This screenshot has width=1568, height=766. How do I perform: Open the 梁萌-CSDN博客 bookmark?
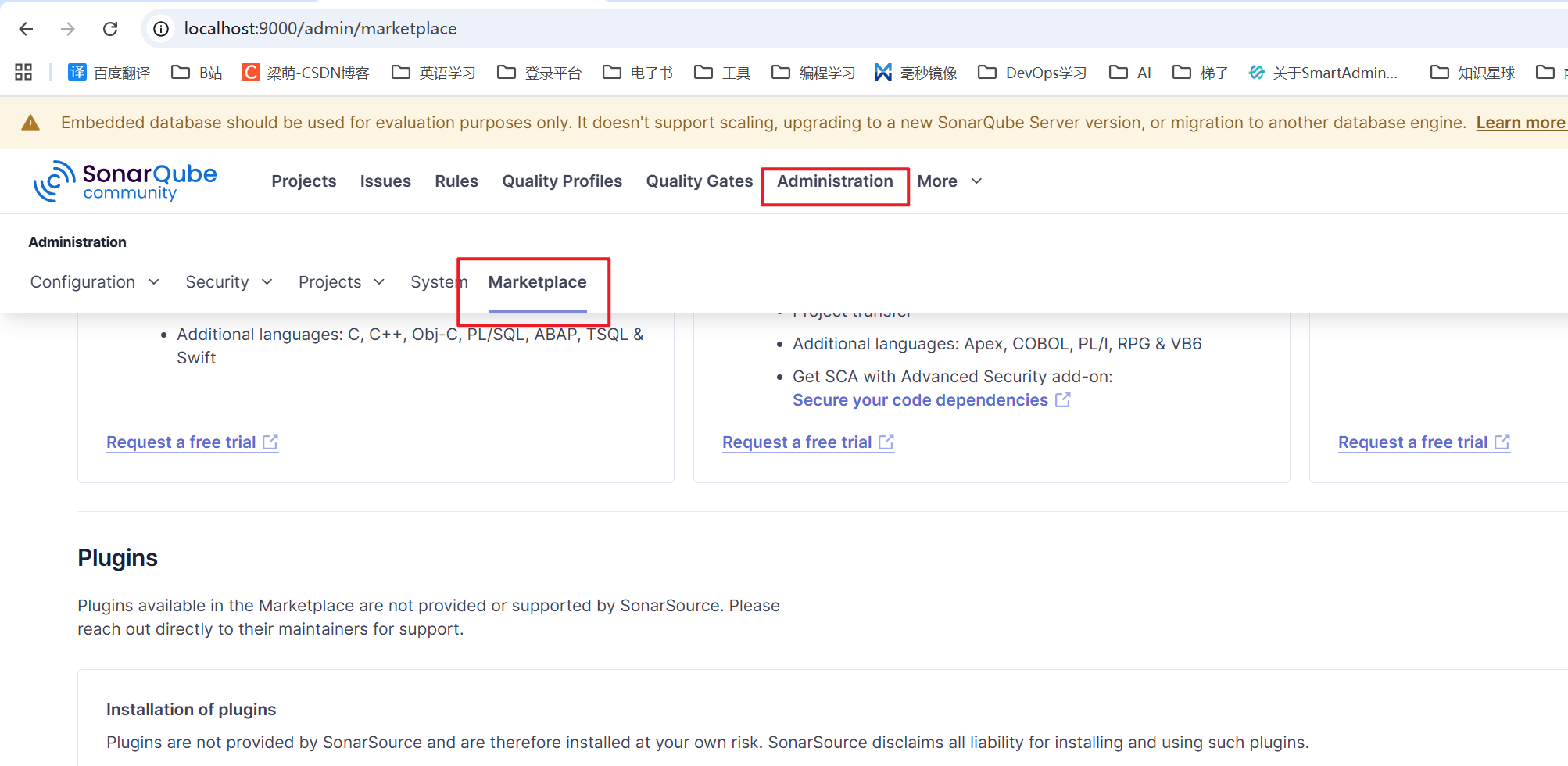306,73
